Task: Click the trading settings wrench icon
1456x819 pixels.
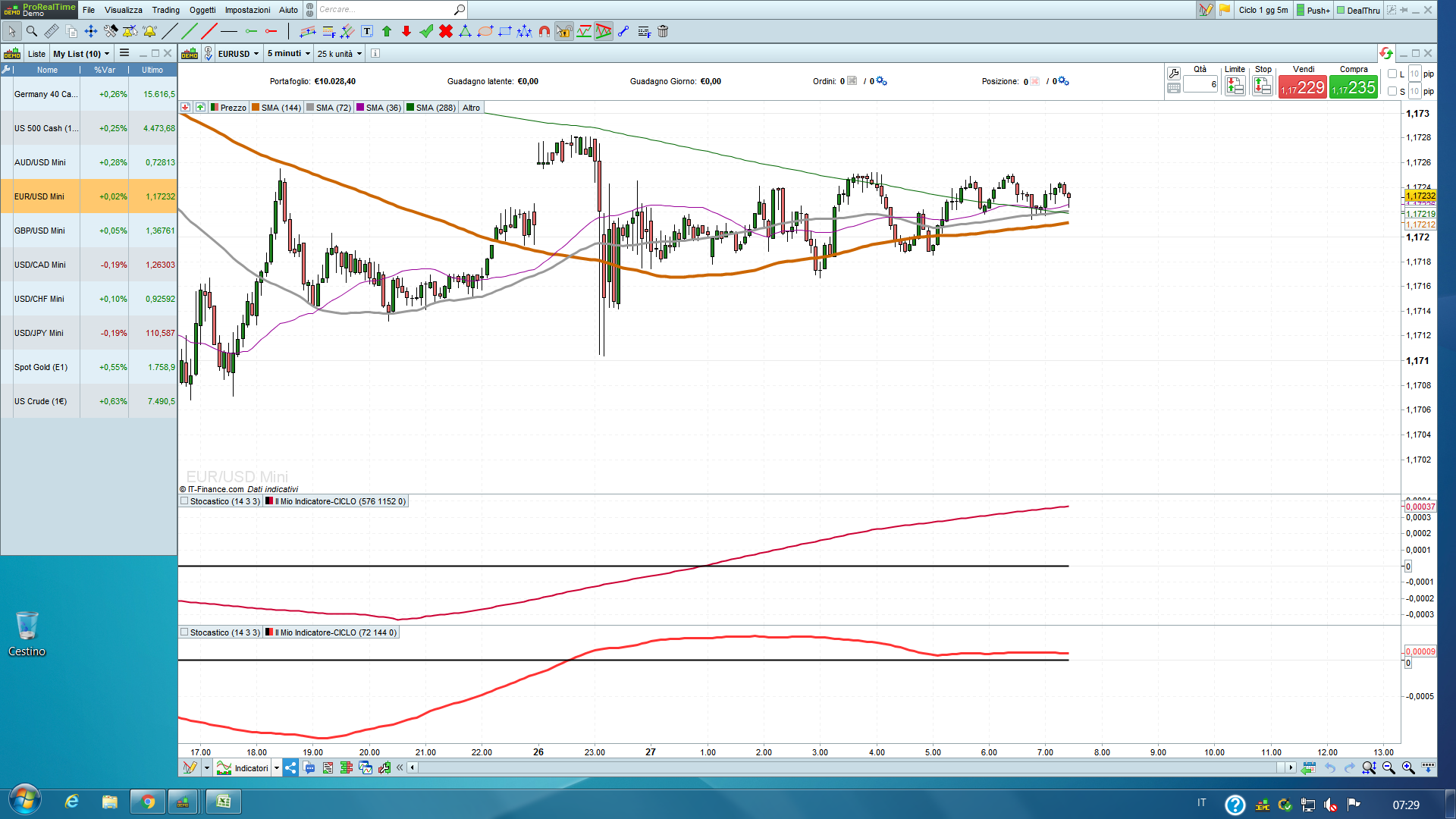Action: (x=1174, y=74)
